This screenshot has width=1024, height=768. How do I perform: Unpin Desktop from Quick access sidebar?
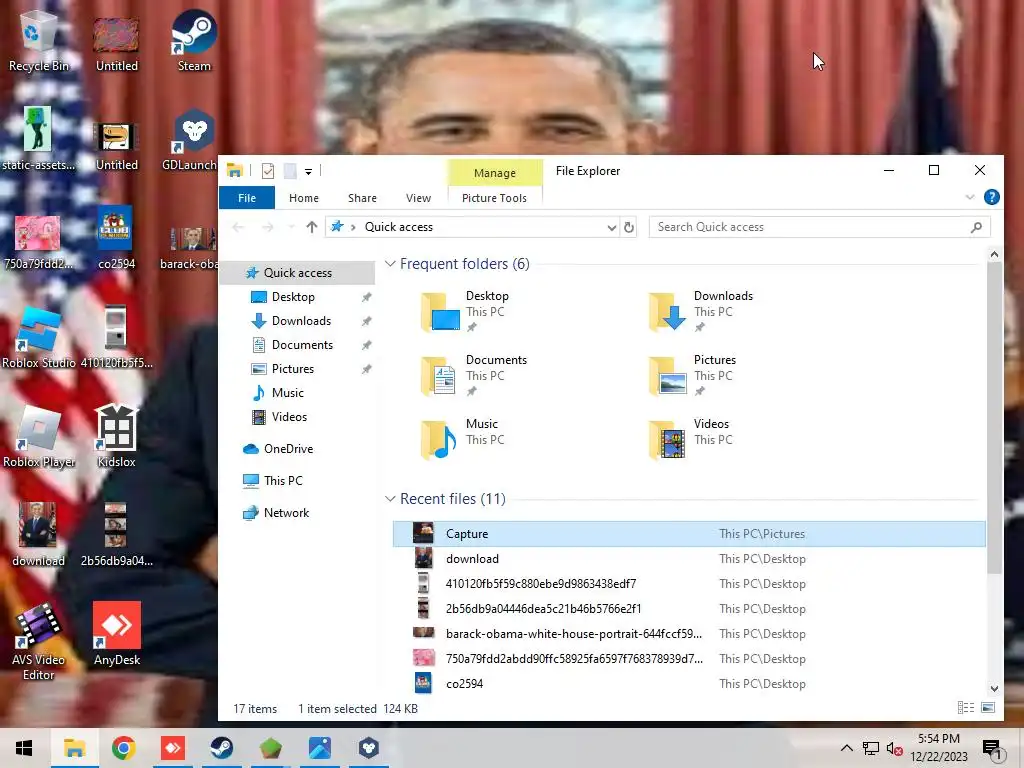click(367, 297)
